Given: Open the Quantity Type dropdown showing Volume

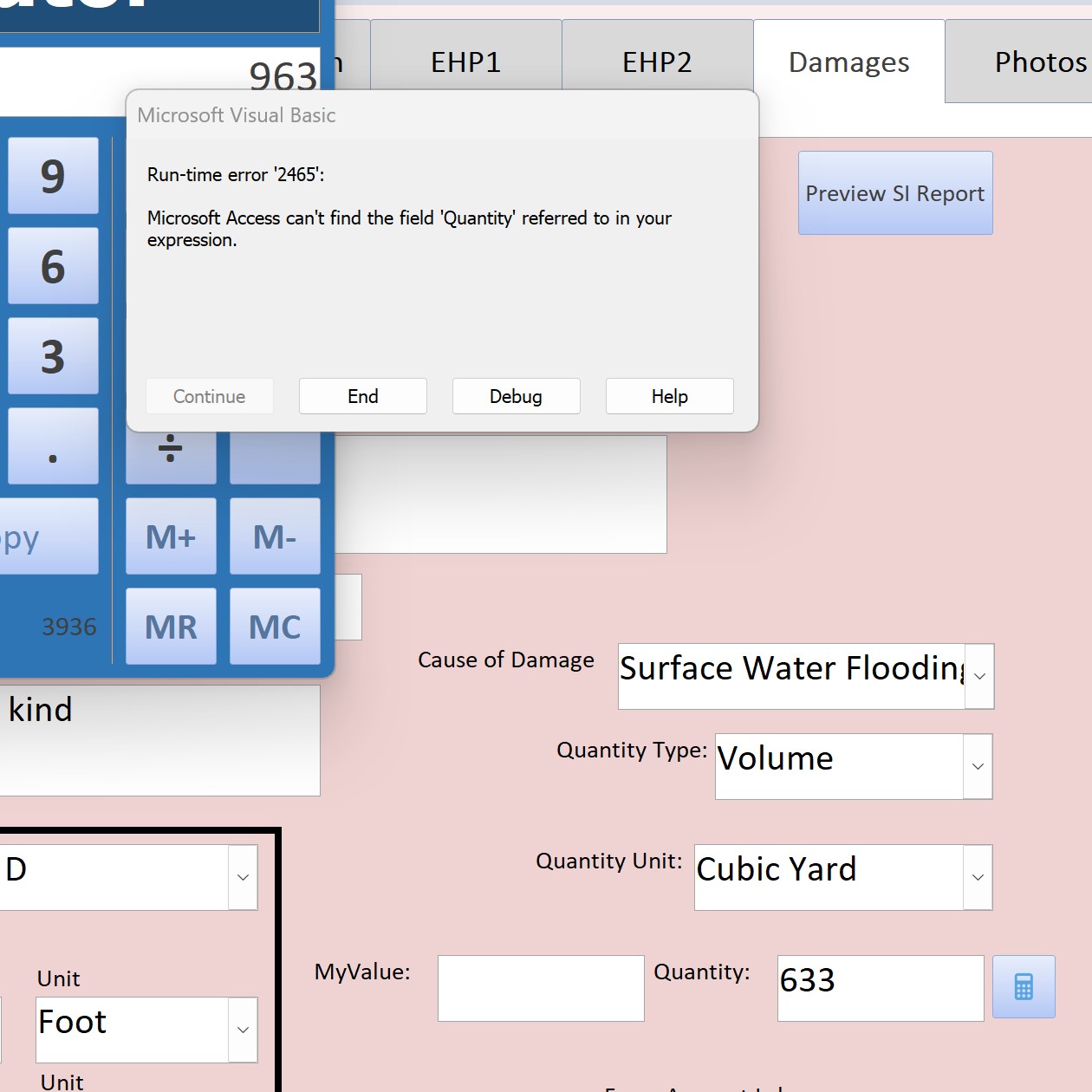Looking at the screenshot, I should point(977,766).
